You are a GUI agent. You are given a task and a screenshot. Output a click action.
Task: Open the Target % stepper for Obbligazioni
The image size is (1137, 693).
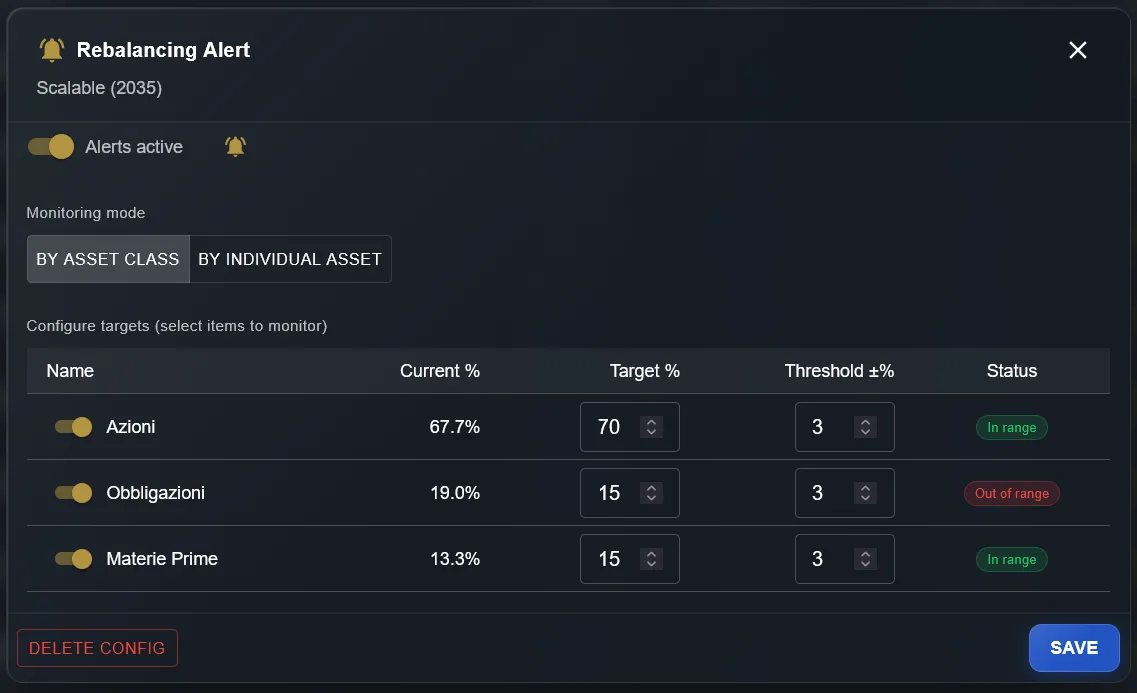(651, 493)
